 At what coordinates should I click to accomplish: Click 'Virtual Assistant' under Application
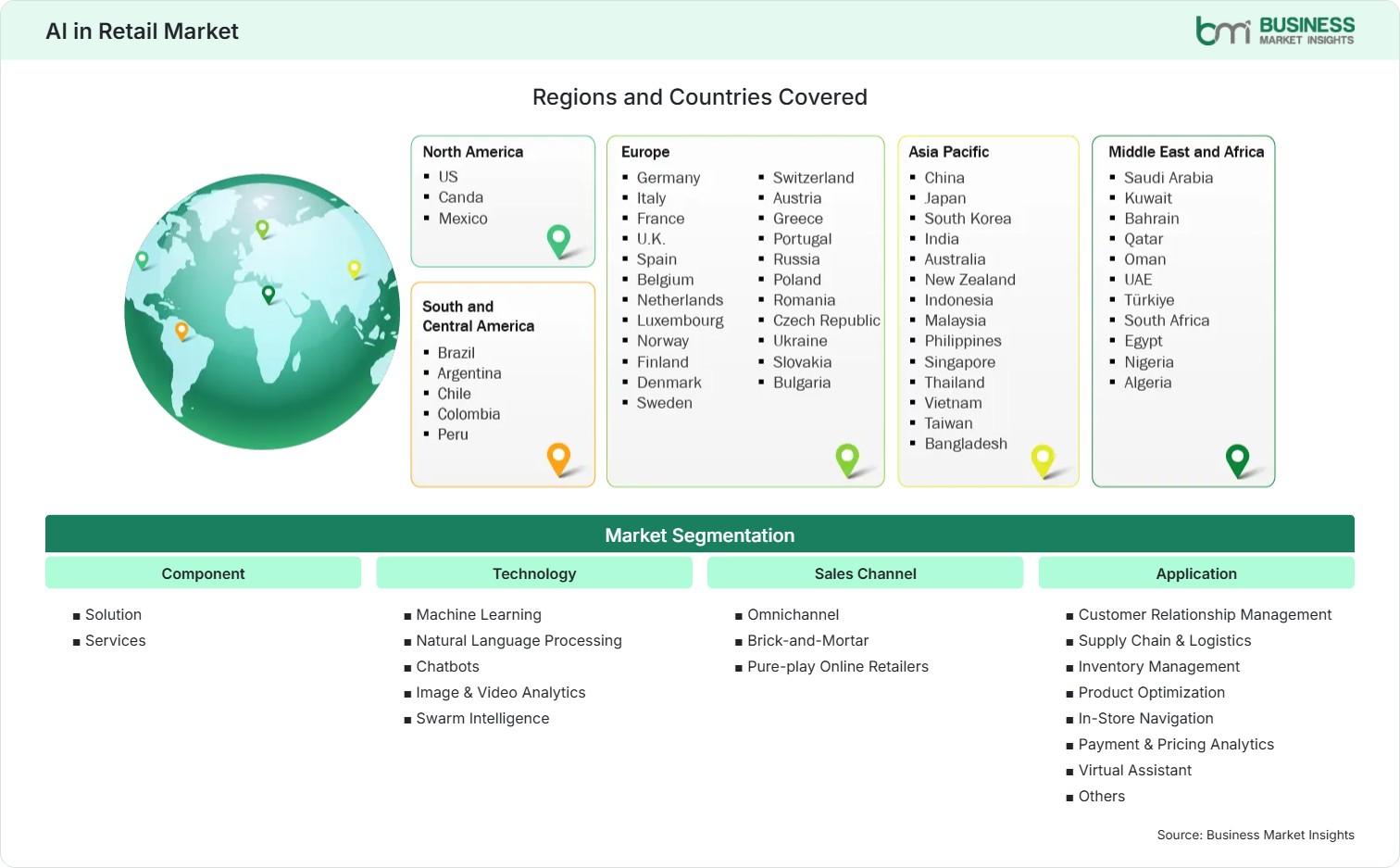click(1135, 770)
